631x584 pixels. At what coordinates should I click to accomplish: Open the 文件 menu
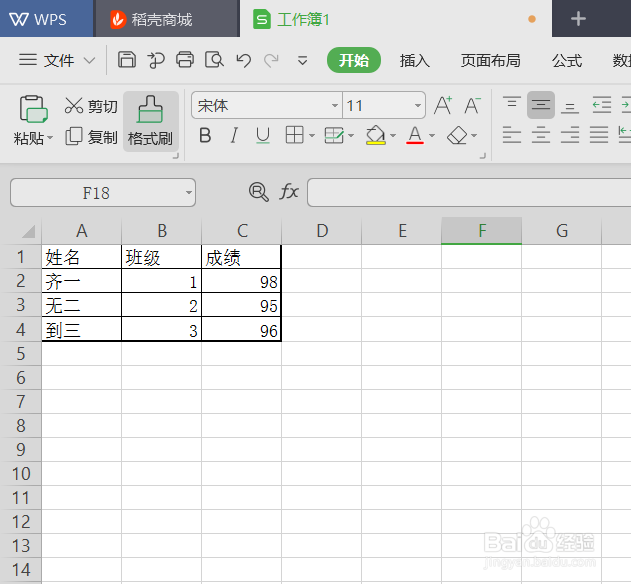(57, 60)
